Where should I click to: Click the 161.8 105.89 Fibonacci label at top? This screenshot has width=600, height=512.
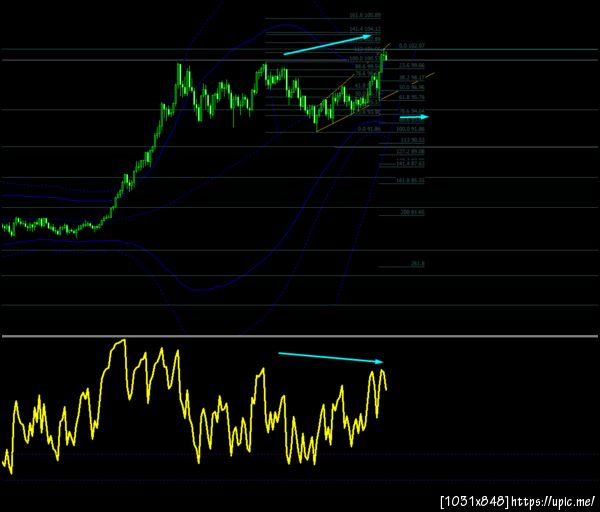365,15
